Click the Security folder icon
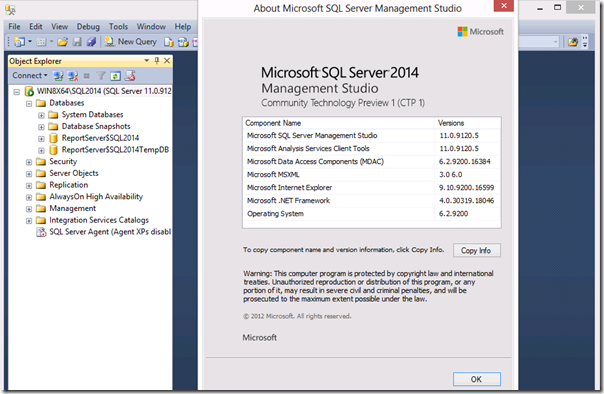Screen dimensions: 604x394 coord(41,161)
